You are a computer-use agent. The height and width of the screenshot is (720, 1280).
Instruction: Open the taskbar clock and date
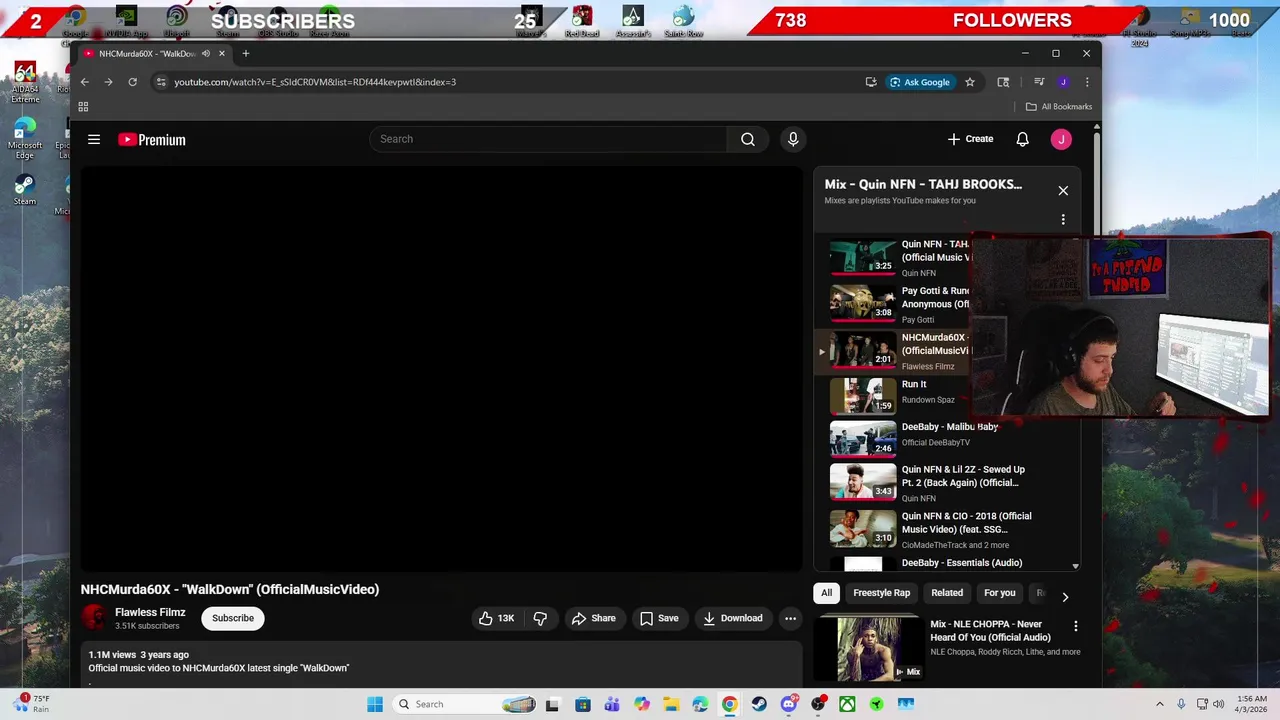point(1252,704)
